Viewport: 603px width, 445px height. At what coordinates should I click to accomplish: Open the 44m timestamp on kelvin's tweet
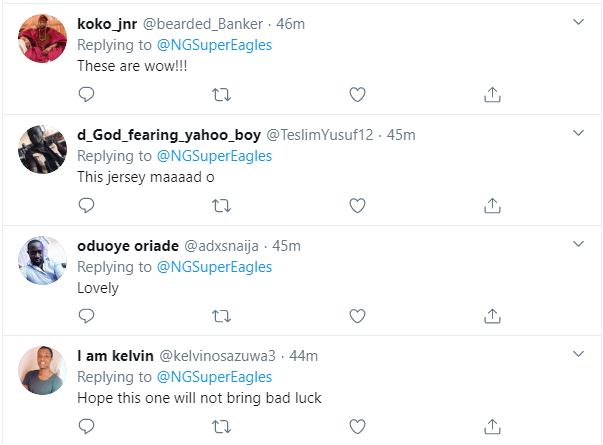(x=303, y=356)
